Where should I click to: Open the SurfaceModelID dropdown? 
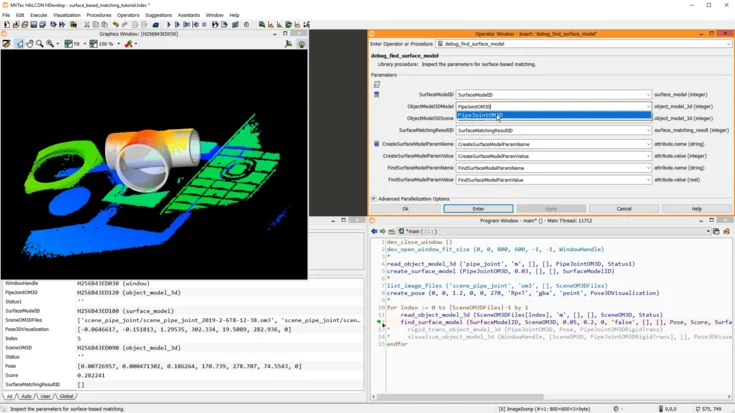tap(648, 95)
